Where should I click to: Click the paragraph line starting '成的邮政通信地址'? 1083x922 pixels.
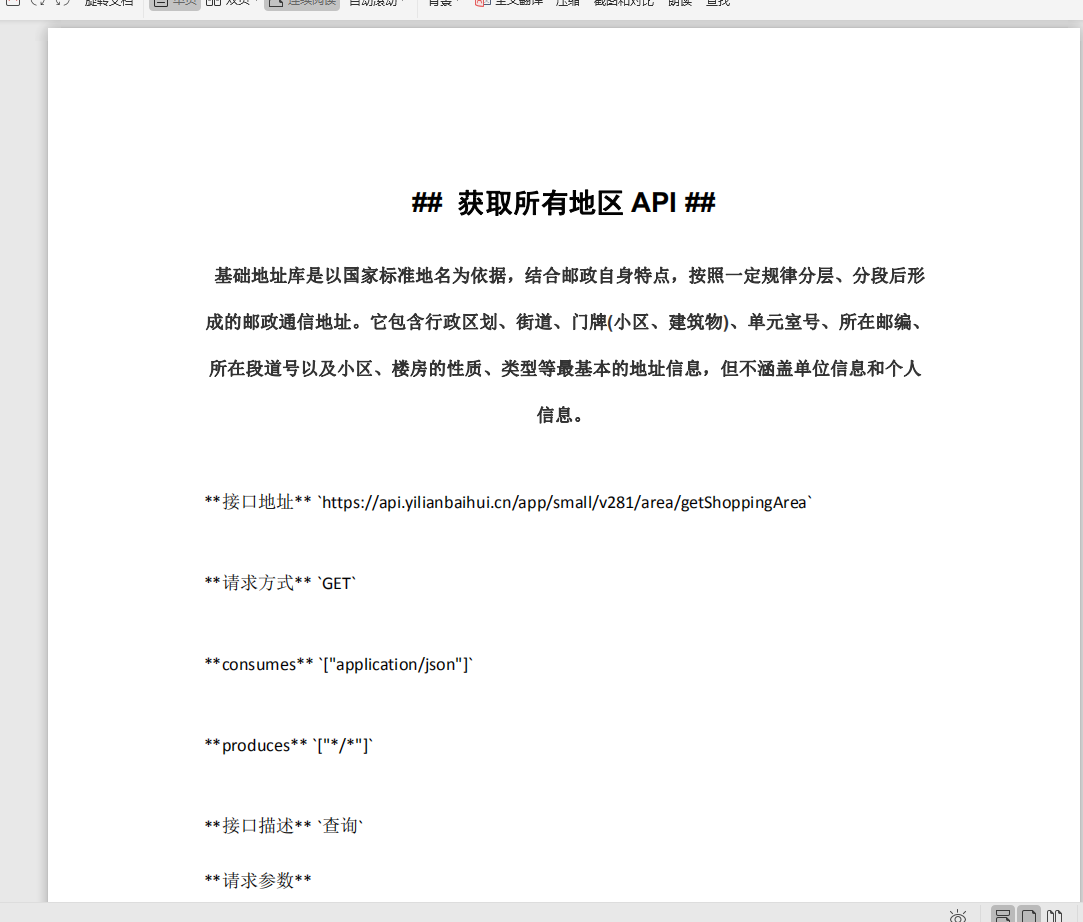[564, 323]
